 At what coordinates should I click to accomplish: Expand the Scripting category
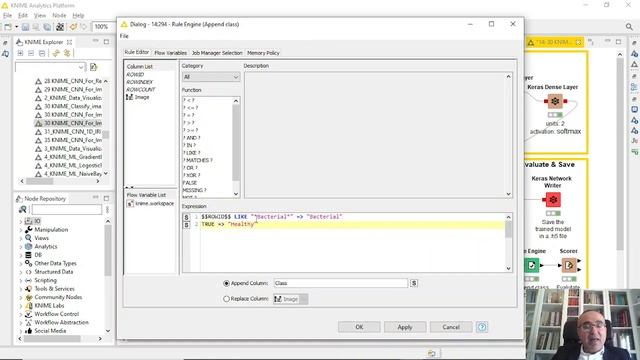click(21, 280)
